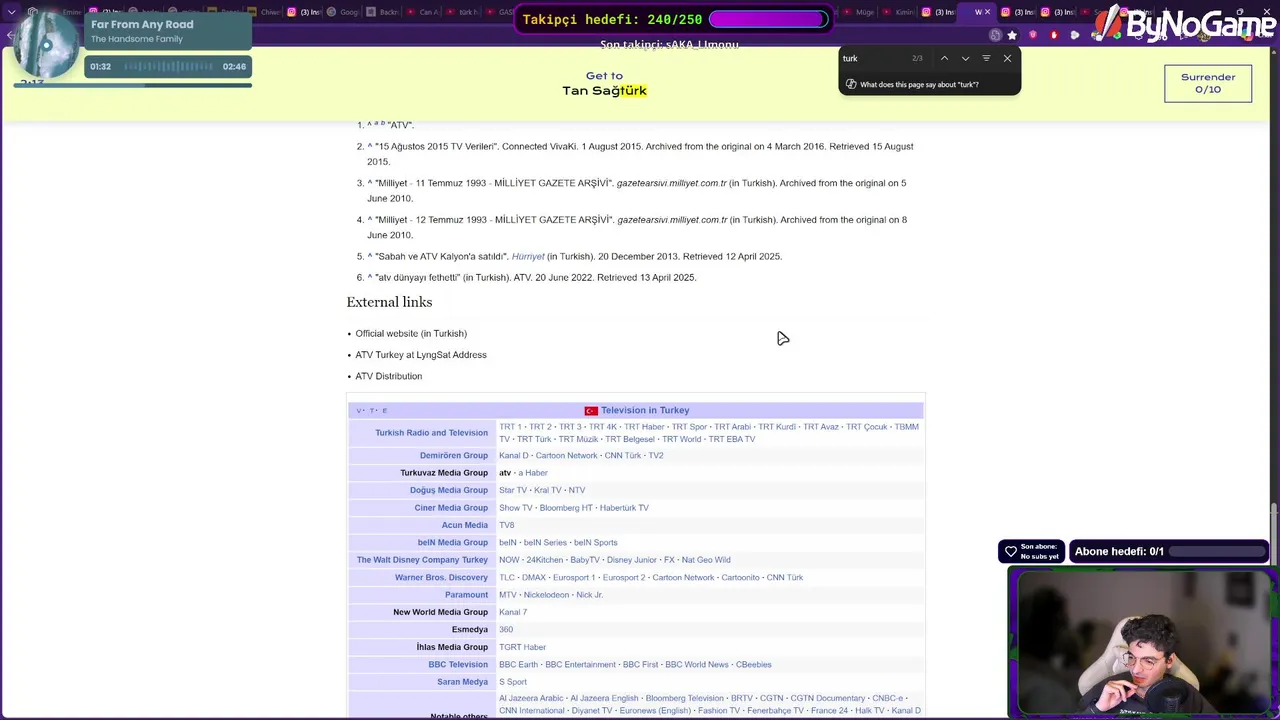This screenshot has height=720, width=1280.
Task: Switch to the Can A browser tab
Action: click(x=423, y=12)
